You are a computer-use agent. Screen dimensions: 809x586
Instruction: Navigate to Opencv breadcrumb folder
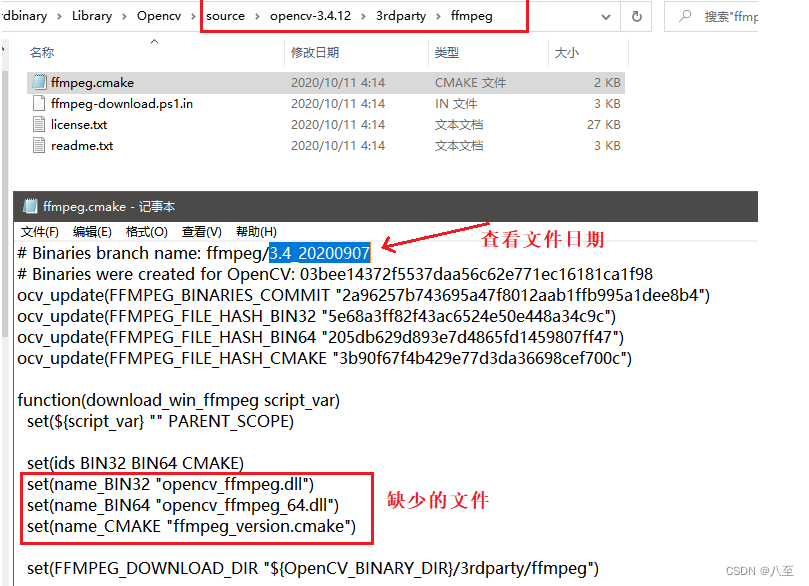[159, 16]
